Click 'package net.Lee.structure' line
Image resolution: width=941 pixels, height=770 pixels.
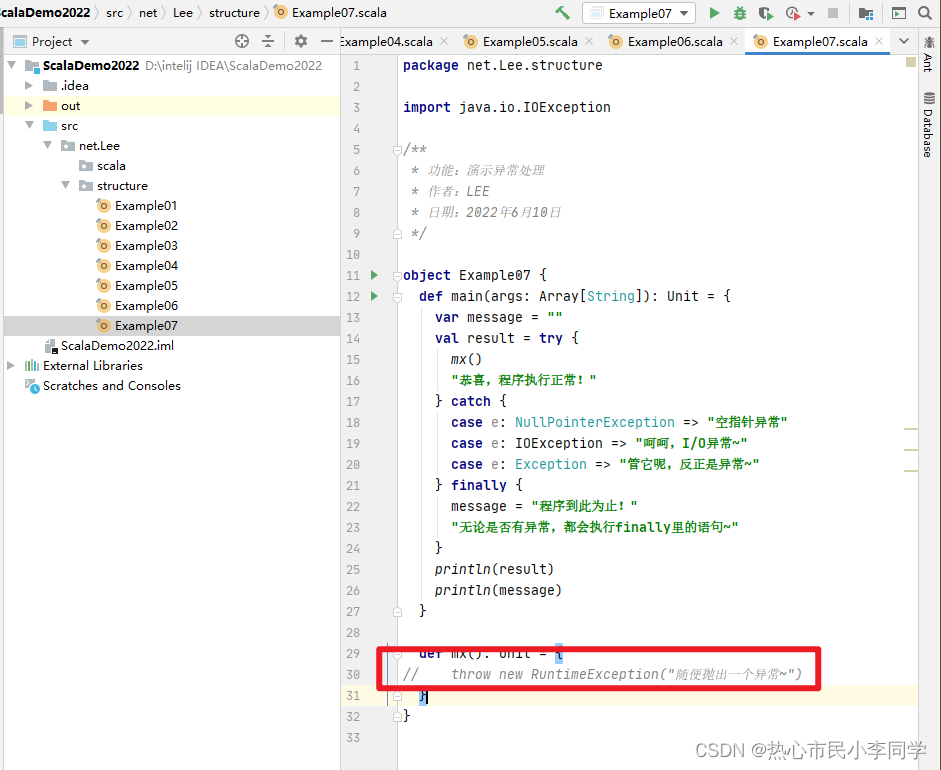click(502, 65)
